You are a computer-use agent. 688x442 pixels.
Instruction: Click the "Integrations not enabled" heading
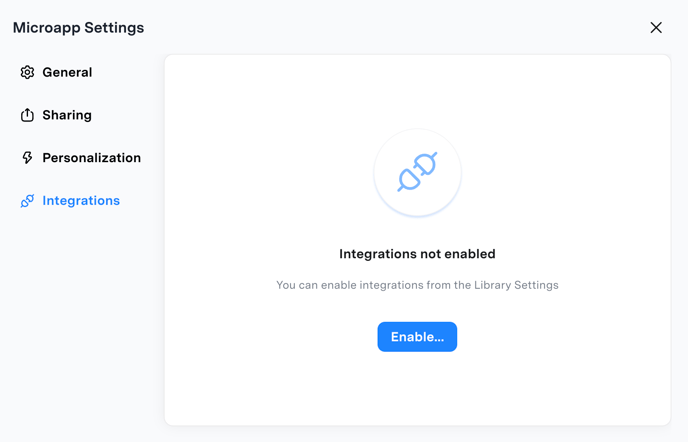[x=417, y=254]
